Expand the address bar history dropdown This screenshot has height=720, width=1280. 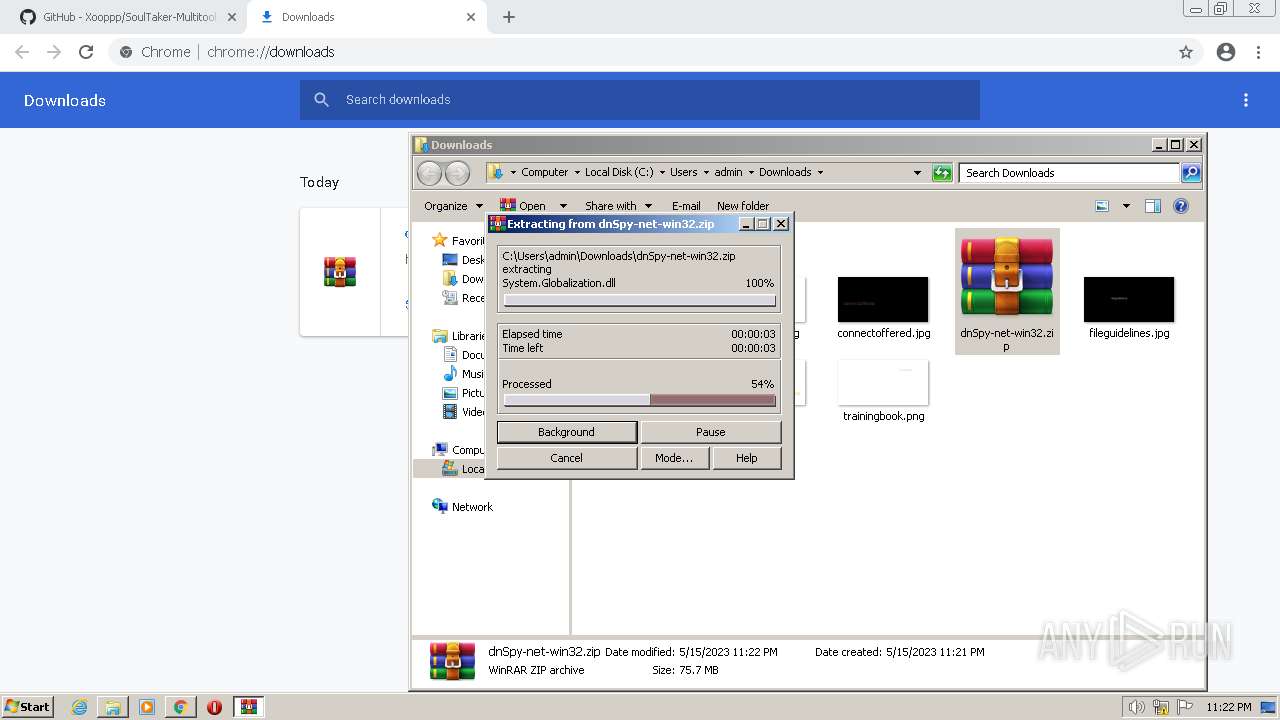[917, 173]
